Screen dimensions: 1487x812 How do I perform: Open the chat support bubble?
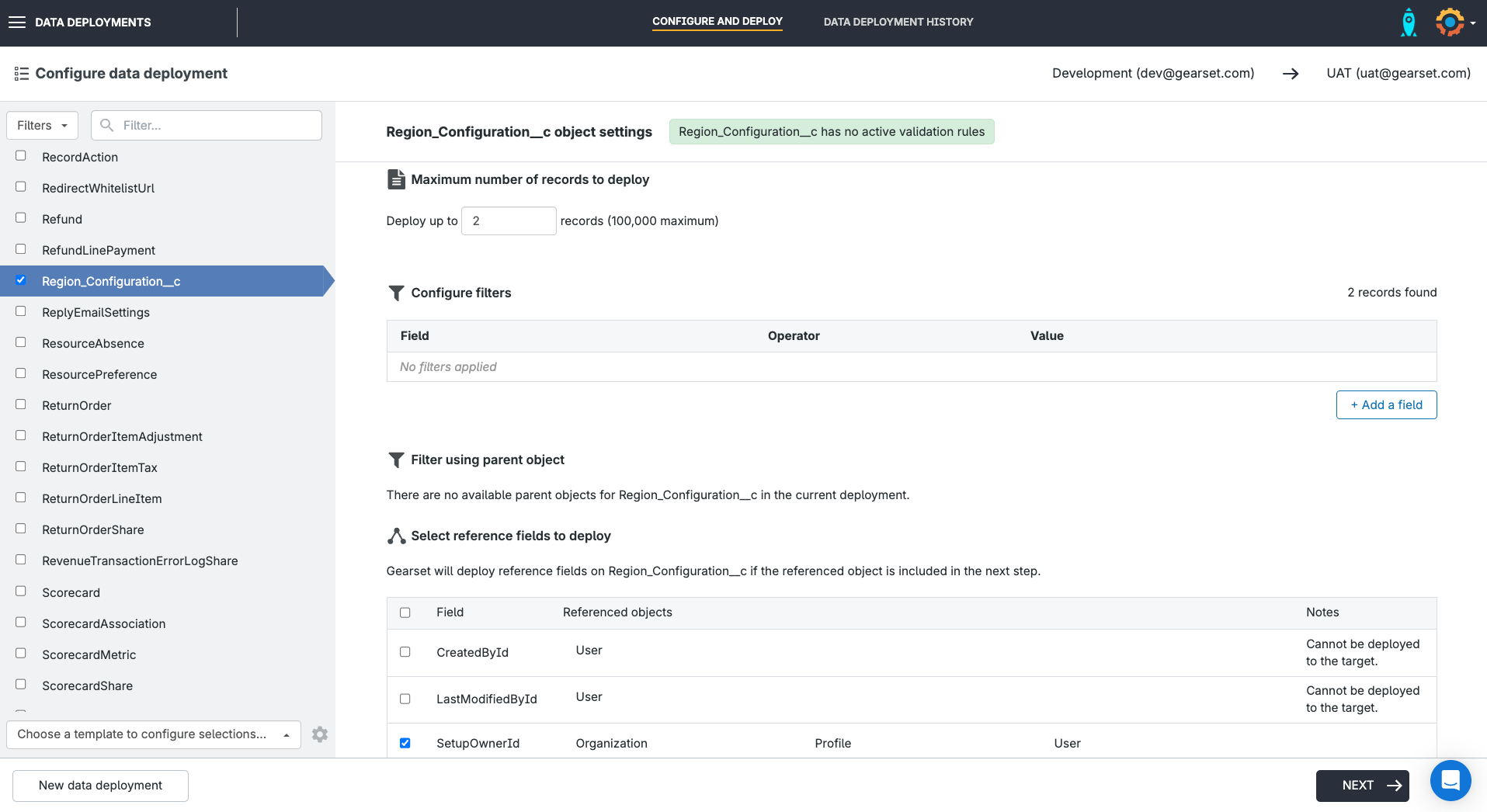1451,780
